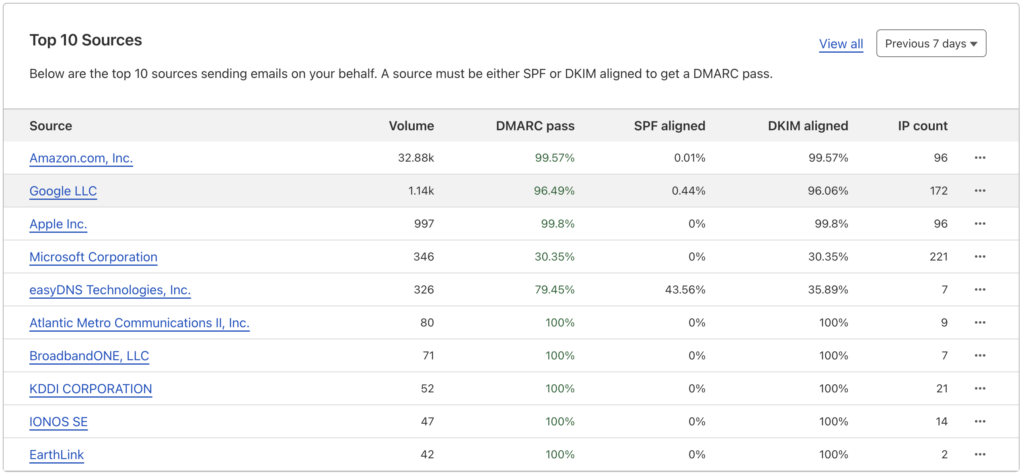Open more actions for BroadbandONE, LLC row

(979, 356)
